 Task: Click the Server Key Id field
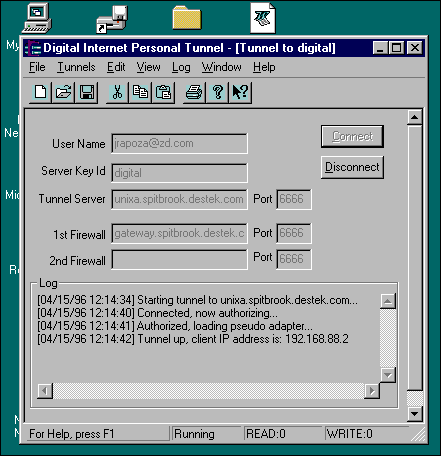pyautogui.click(x=179, y=173)
